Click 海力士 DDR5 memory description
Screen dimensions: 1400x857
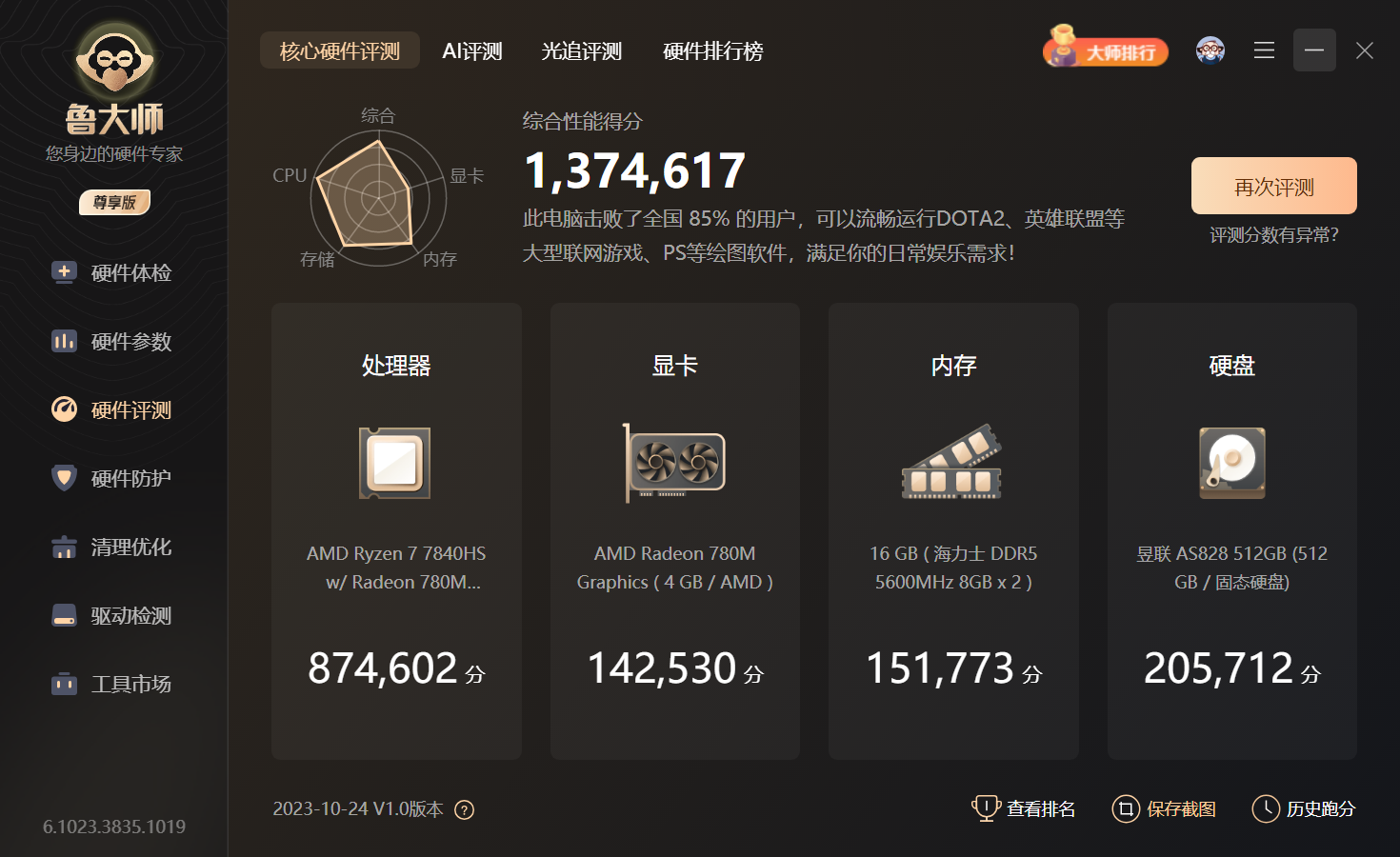(x=953, y=568)
